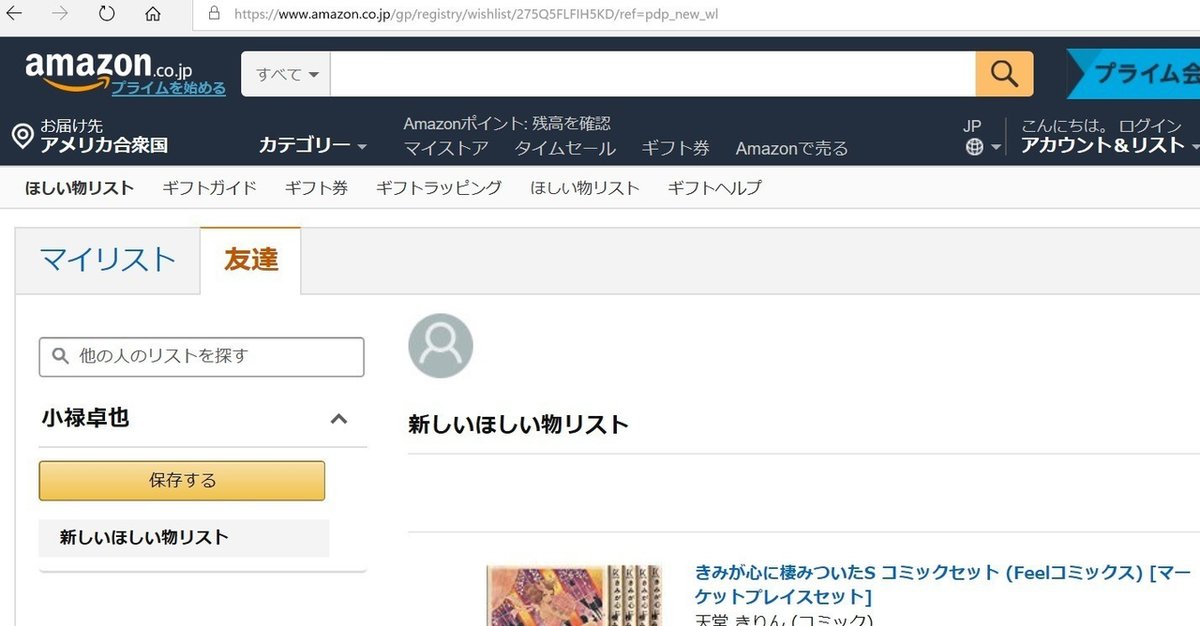The image size is (1200, 626).
Task: Click the profile avatar icon
Action: [x=440, y=346]
